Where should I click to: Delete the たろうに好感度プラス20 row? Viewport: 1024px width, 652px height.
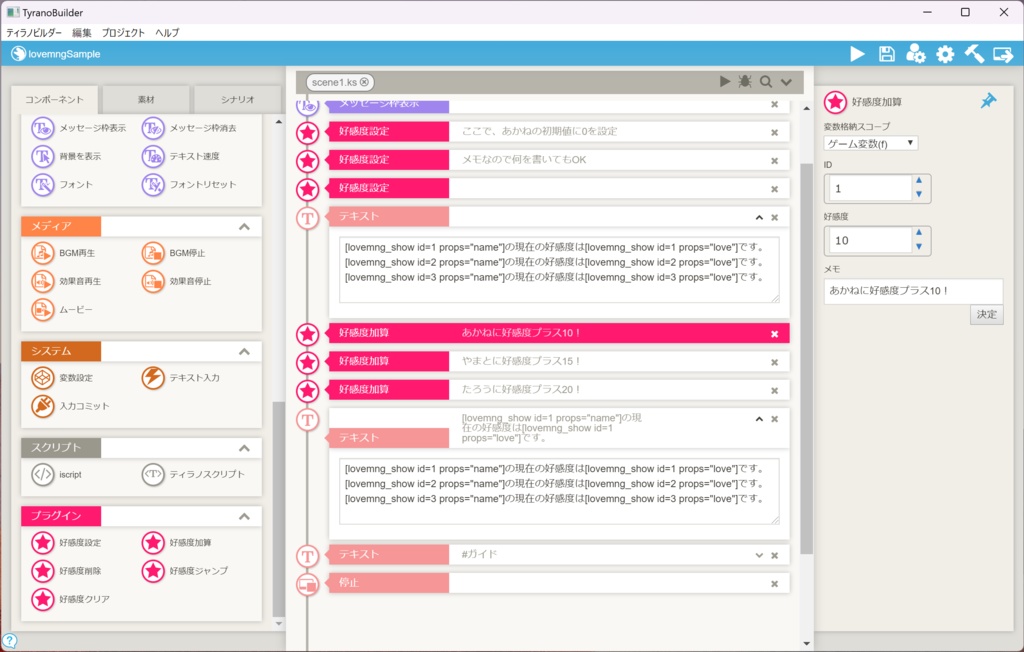click(775, 391)
